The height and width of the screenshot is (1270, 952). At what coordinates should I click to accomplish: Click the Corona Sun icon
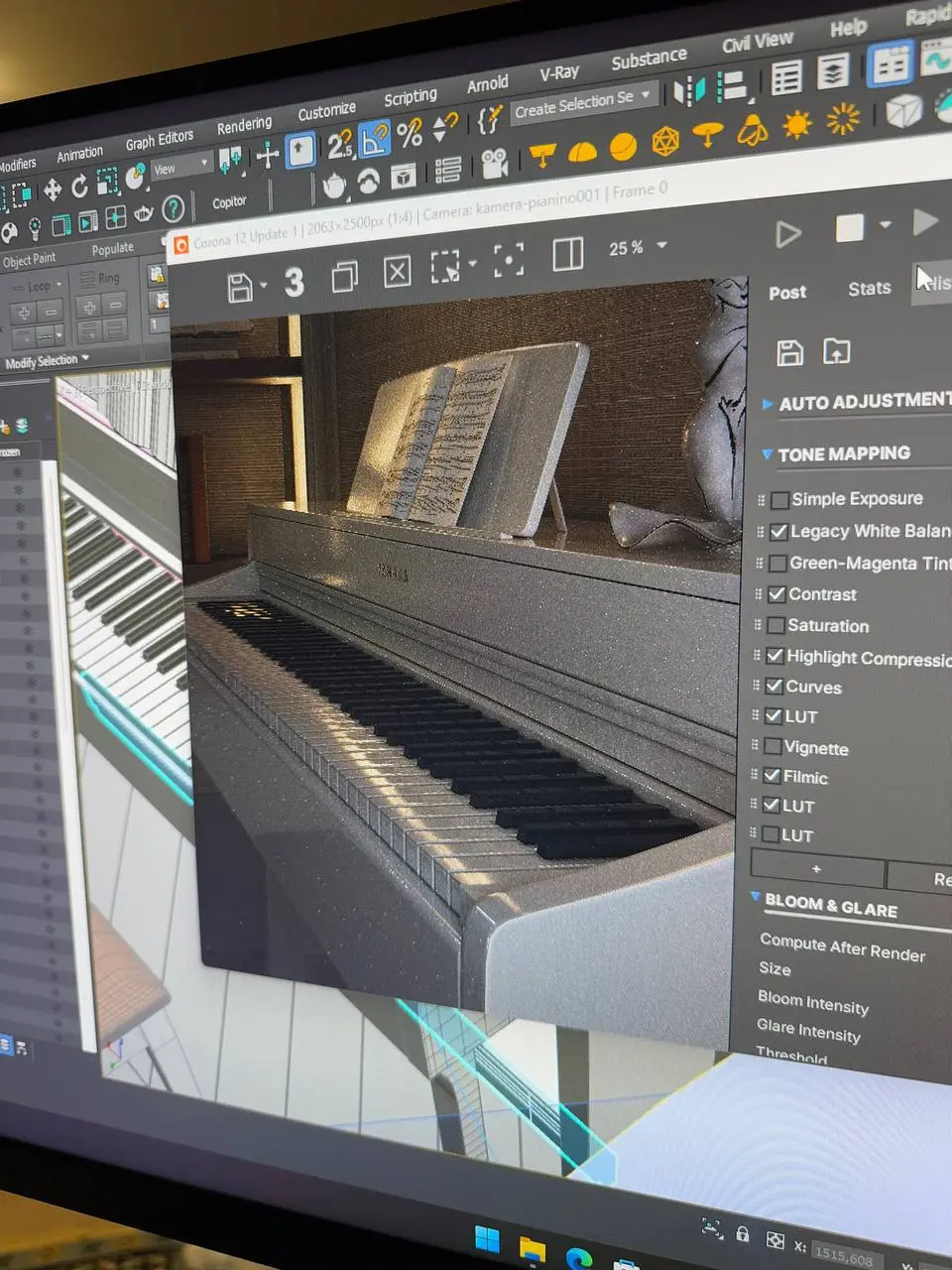tap(797, 124)
